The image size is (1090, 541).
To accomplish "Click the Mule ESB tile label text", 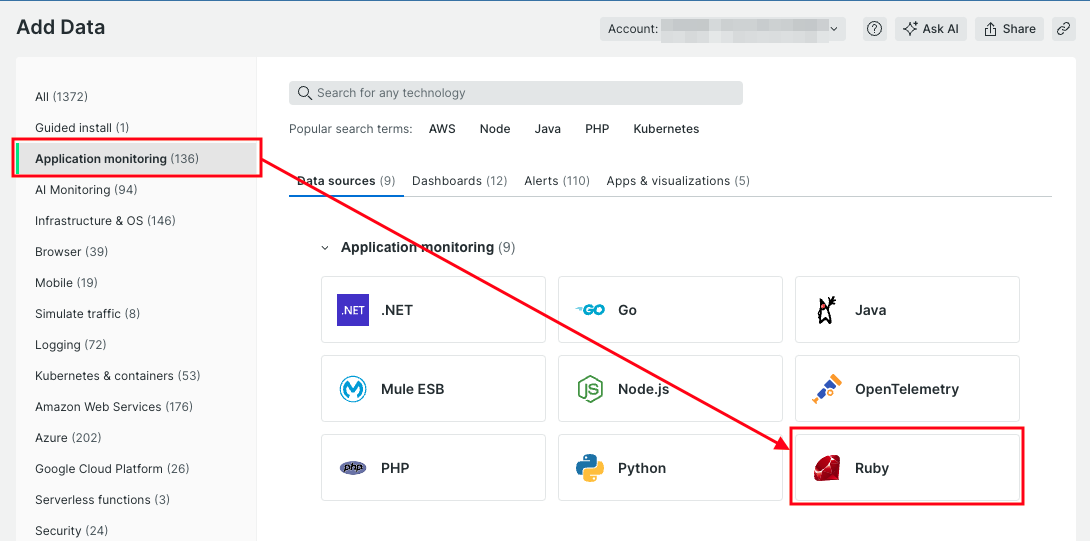I will click(412, 389).
